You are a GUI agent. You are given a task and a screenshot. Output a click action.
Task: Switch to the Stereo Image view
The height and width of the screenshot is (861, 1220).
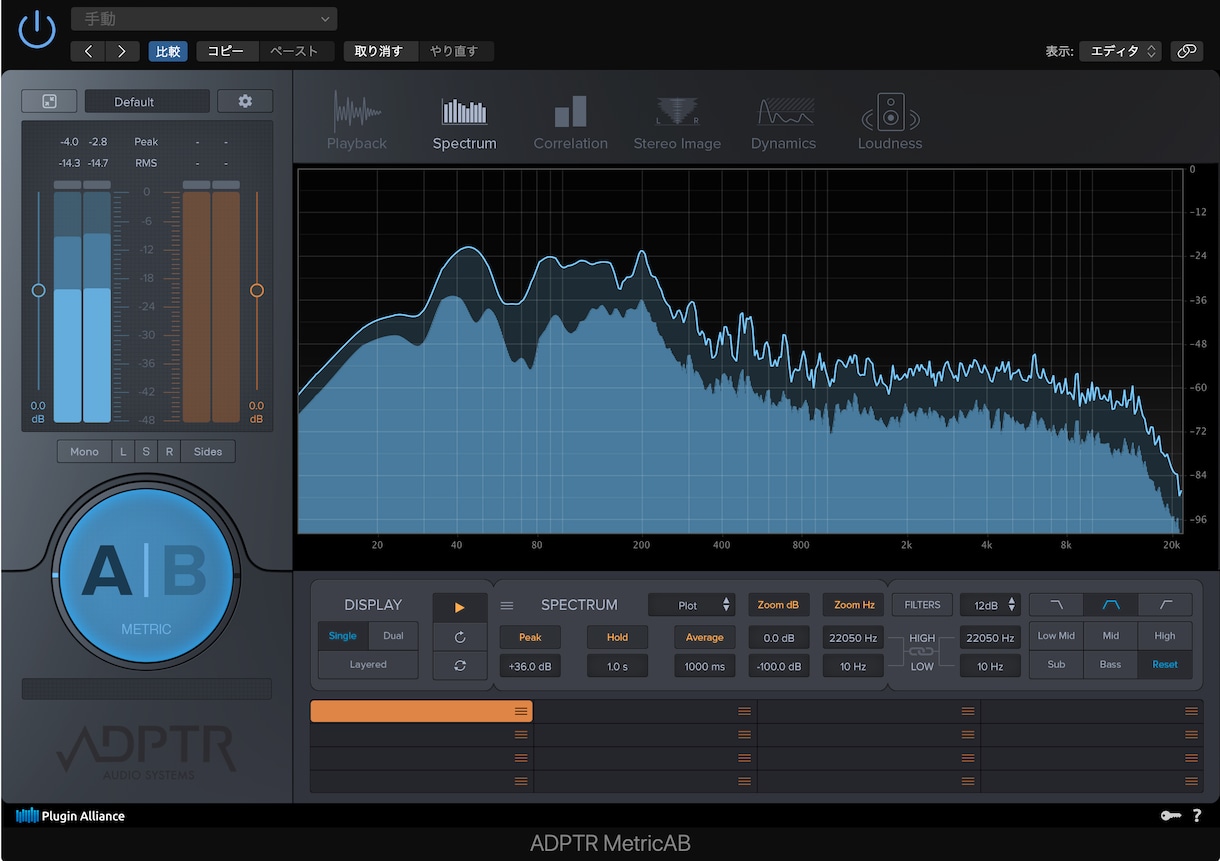677,121
